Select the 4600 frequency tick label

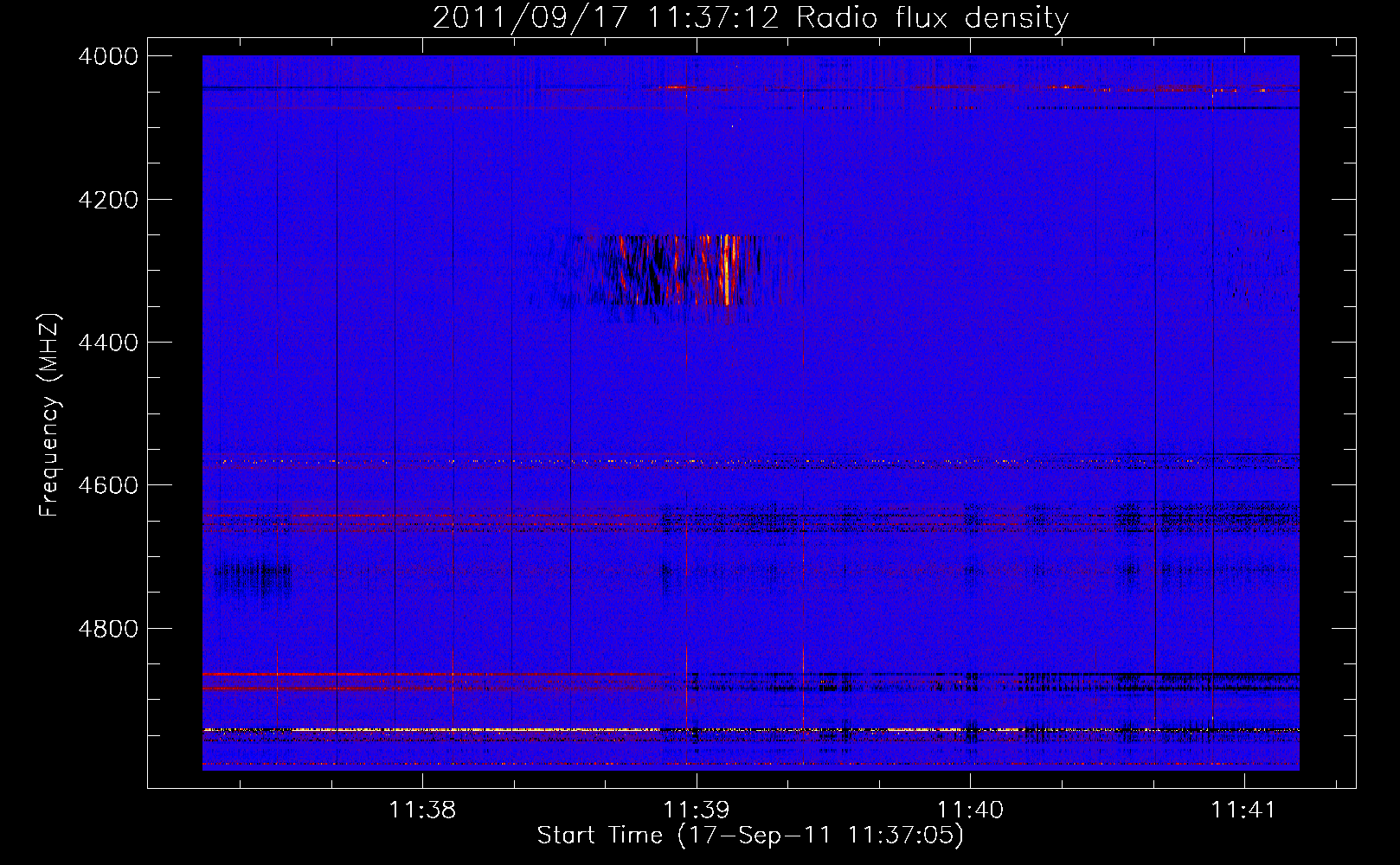click(108, 485)
